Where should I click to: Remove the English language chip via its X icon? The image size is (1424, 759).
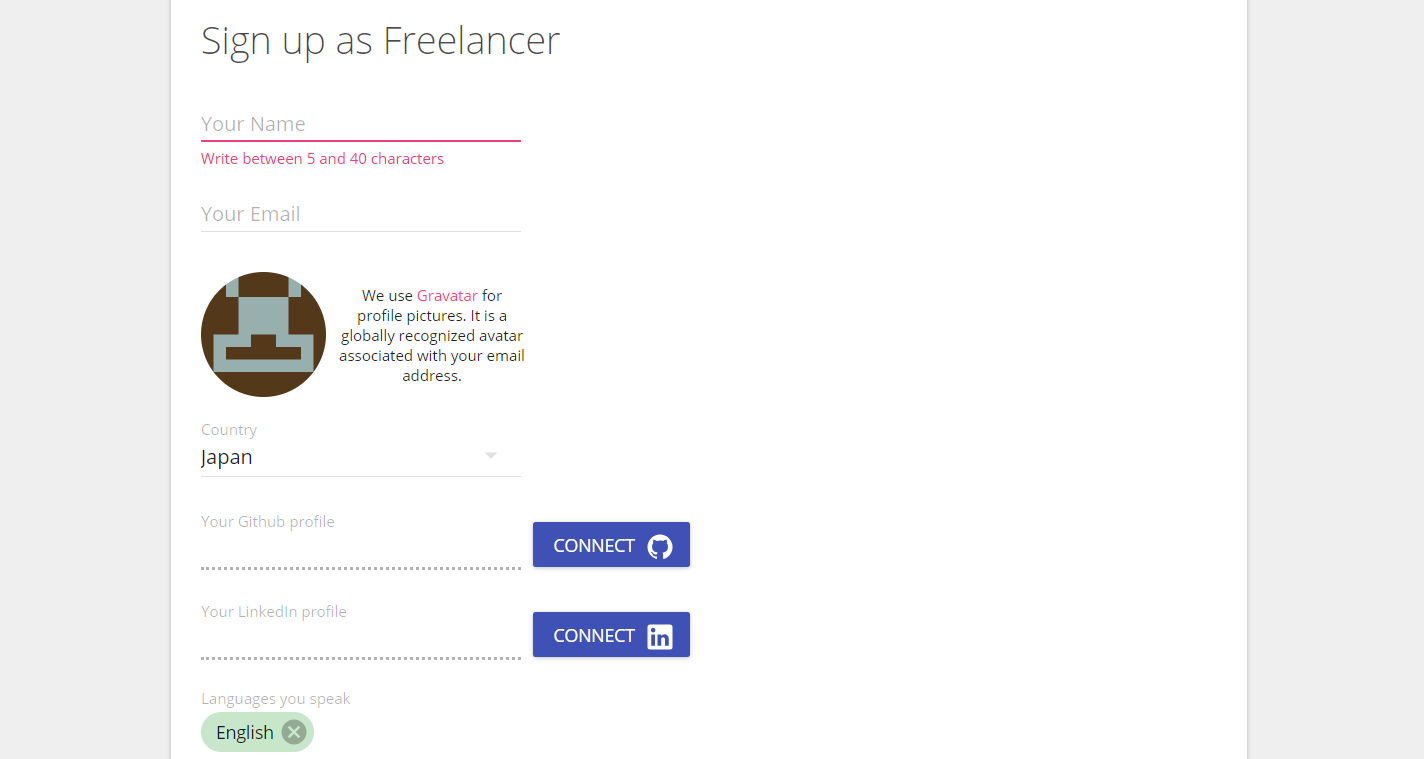point(293,732)
